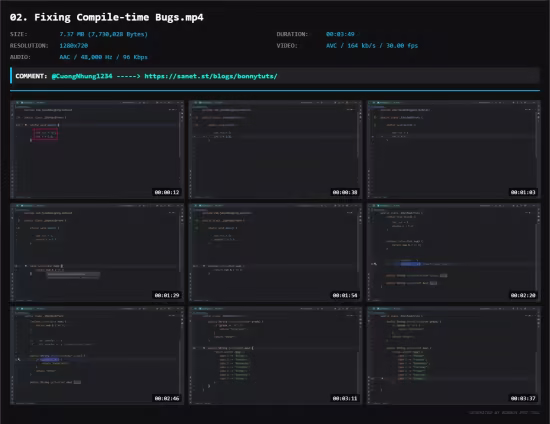
Task: Open the thumbnail stamped 00:01:29
Action: 97,253
